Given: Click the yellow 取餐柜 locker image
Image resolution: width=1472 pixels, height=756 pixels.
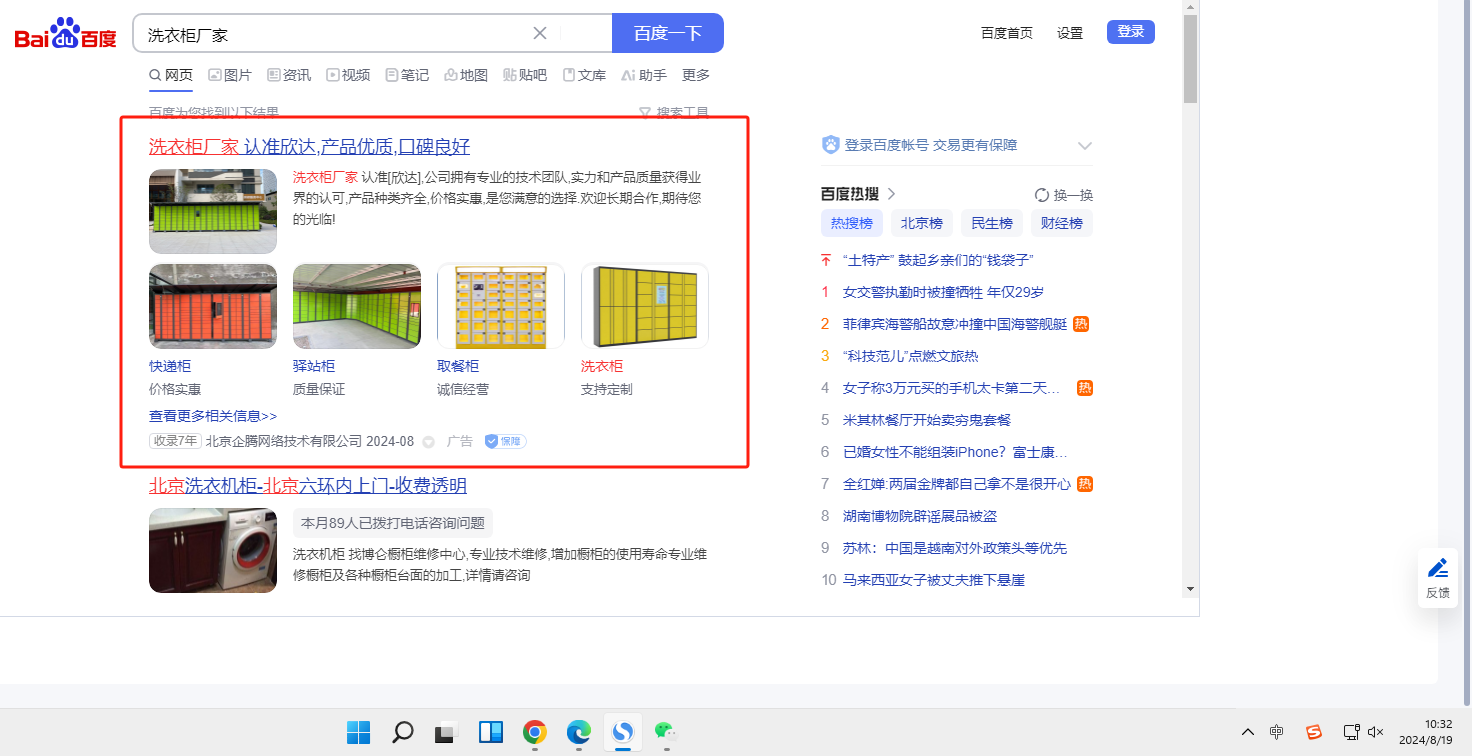Looking at the screenshot, I should [501, 306].
